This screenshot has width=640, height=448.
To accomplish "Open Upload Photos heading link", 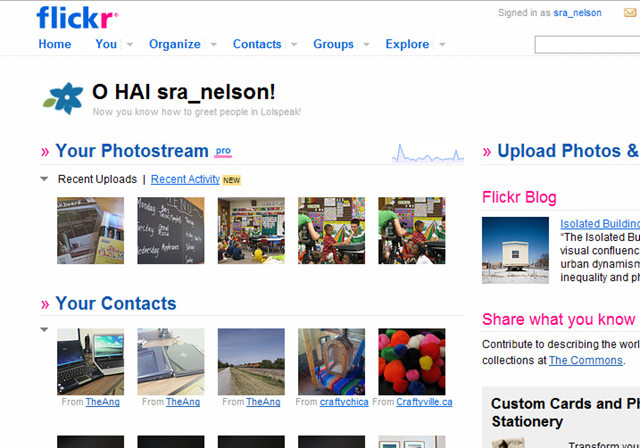I will point(568,151).
